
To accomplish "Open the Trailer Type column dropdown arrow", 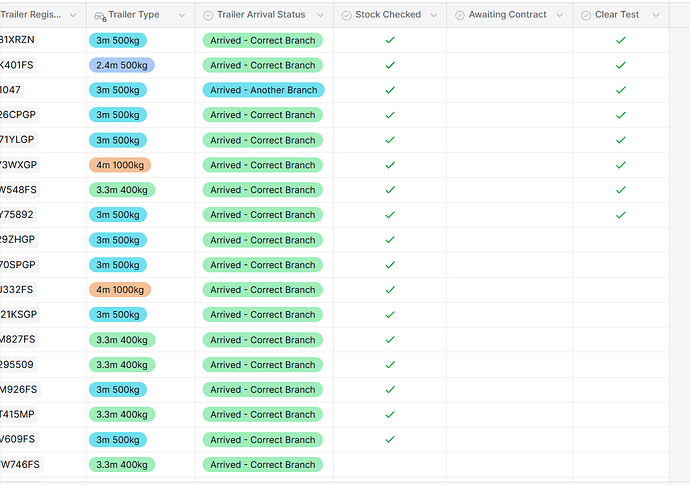I will (182, 15).
